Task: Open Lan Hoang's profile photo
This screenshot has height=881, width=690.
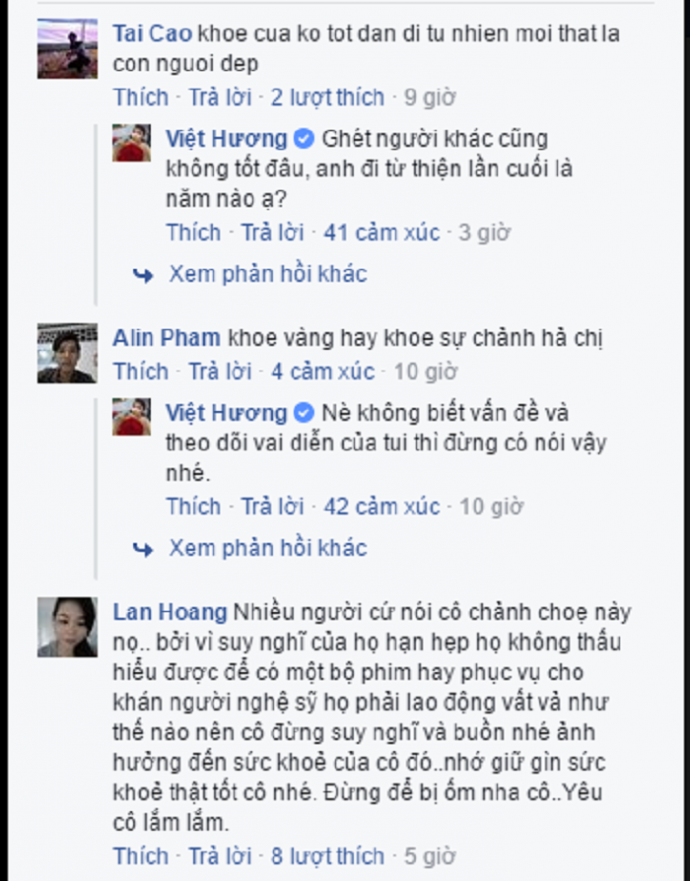Action: pyautogui.click(x=67, y=627)
